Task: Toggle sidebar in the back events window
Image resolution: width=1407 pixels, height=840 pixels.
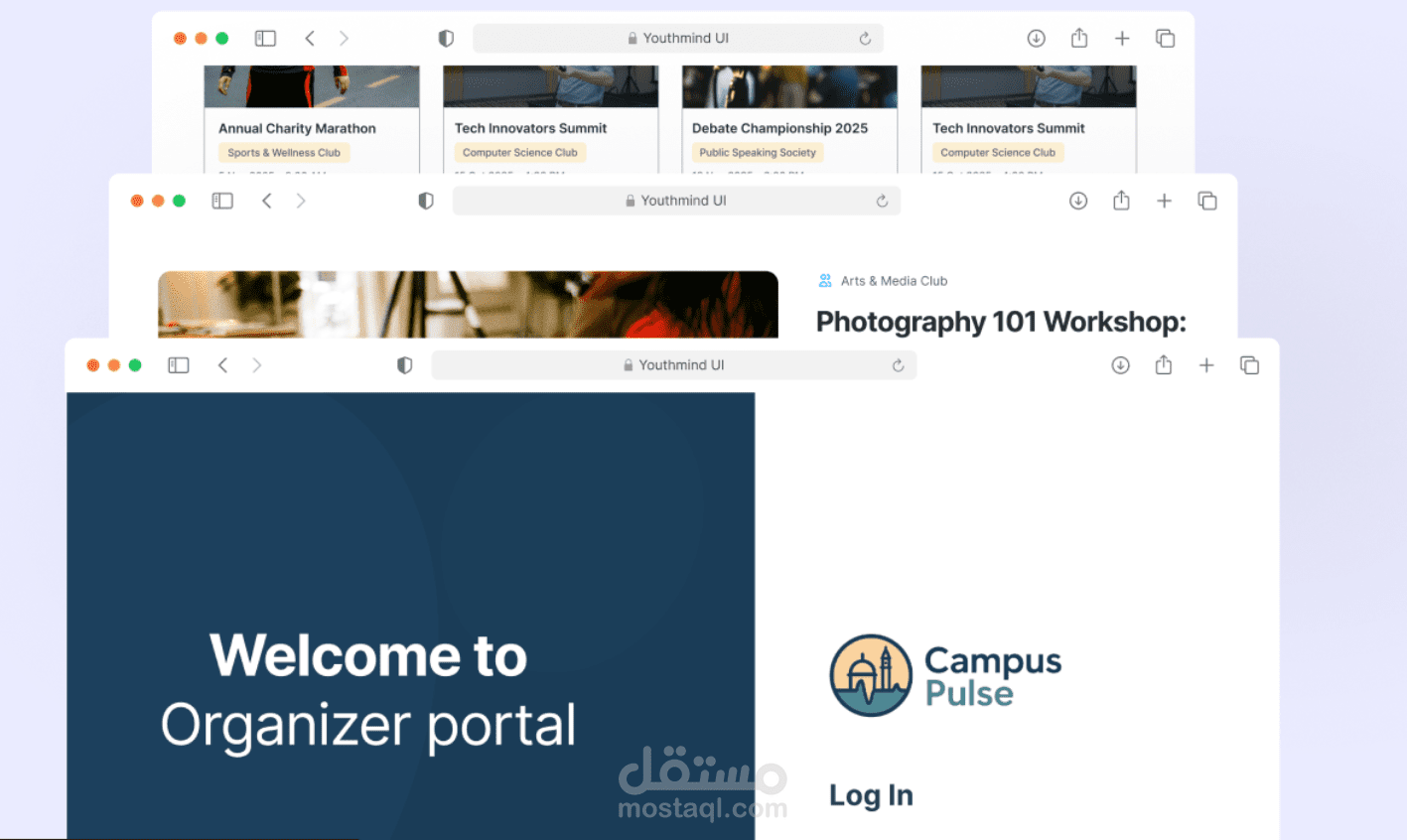Action: coord(265,38)
